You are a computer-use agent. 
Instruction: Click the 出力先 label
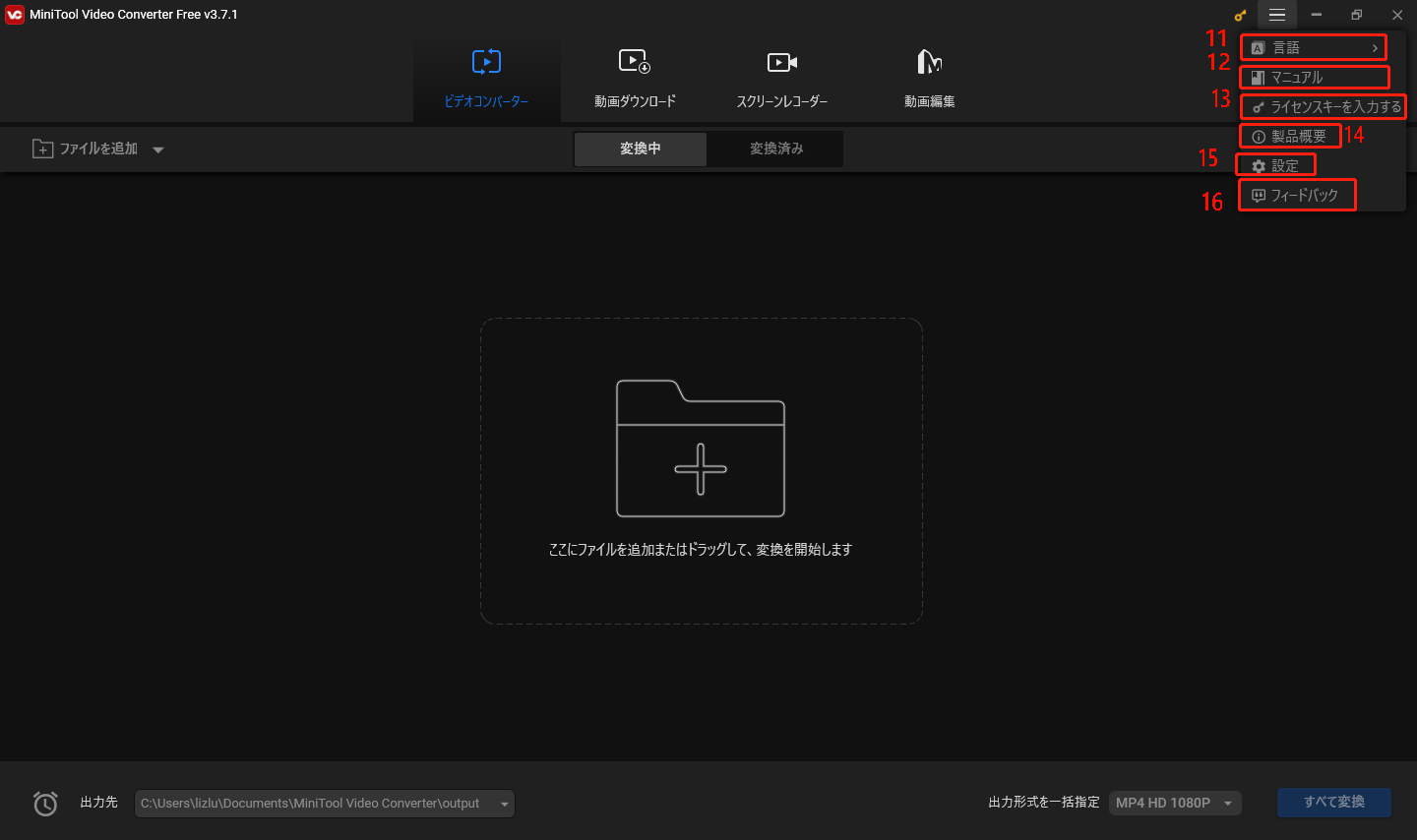tap(99, 803)
